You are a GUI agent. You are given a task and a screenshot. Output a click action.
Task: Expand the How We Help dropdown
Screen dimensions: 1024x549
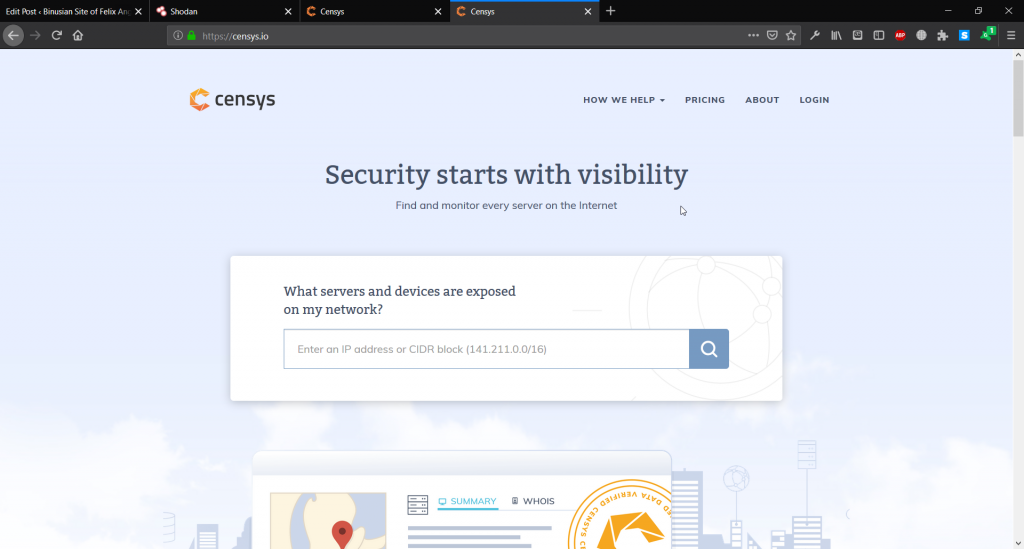[624, 100]
